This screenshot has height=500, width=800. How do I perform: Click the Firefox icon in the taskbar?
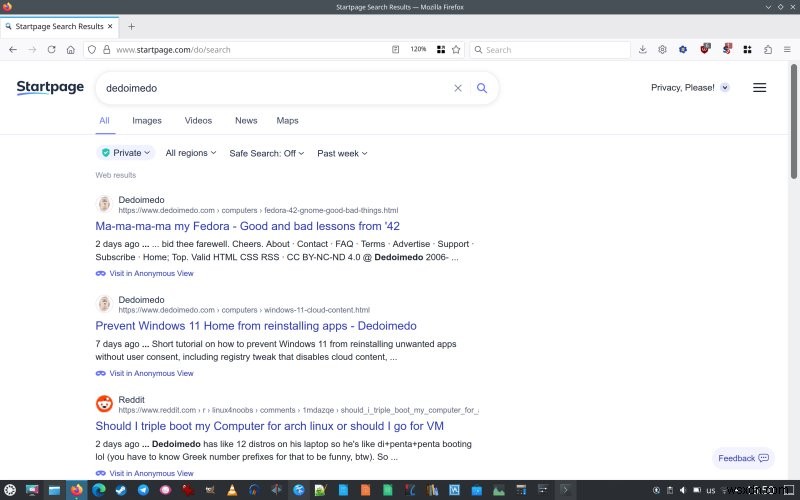[x=77, y=490]
